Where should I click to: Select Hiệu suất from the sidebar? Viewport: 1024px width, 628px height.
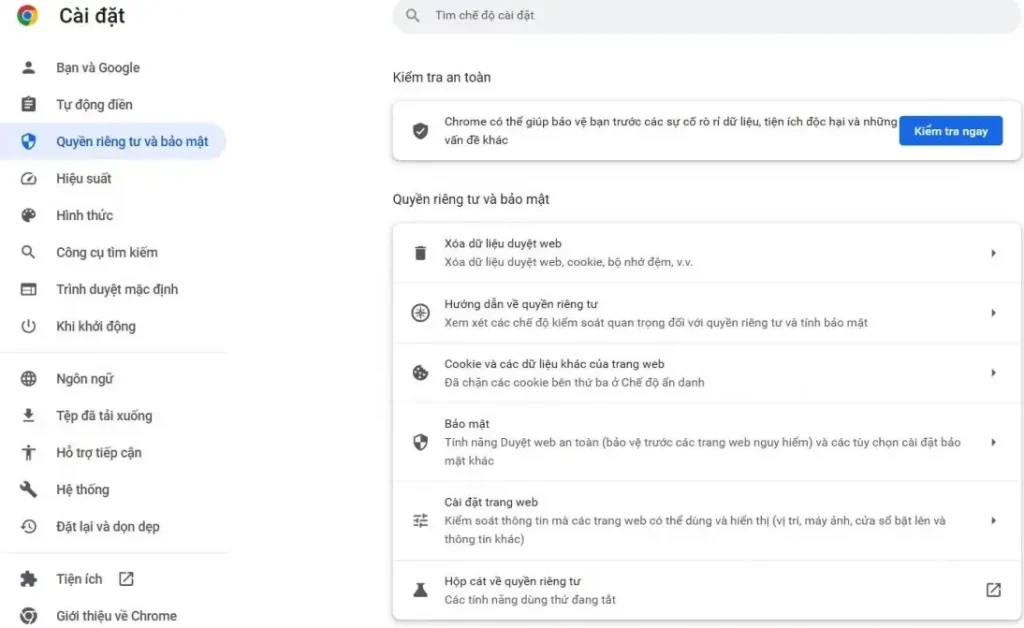83,179
